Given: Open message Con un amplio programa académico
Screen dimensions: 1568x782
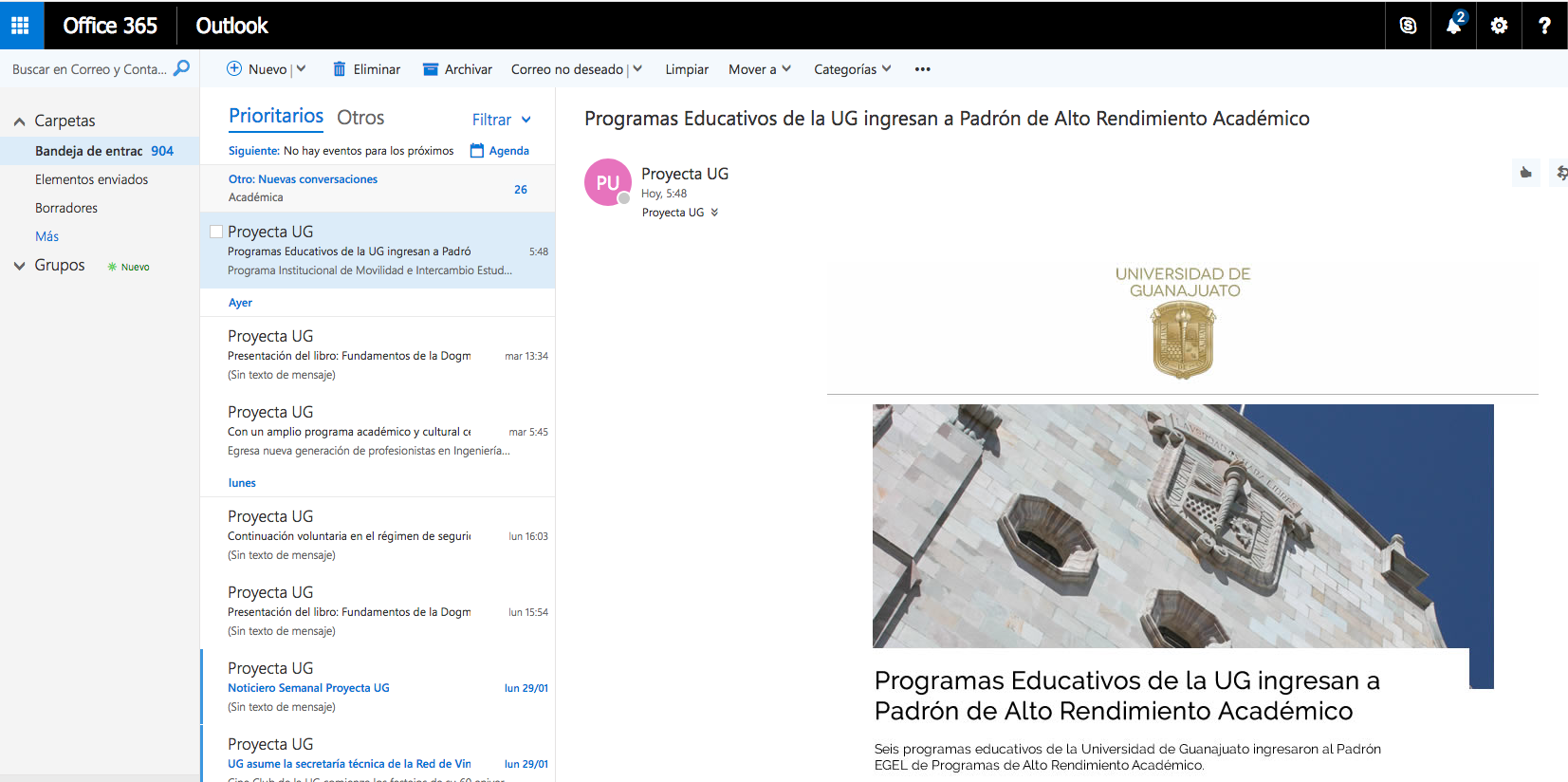Looking at the screenshot, I should click(378, 431).
